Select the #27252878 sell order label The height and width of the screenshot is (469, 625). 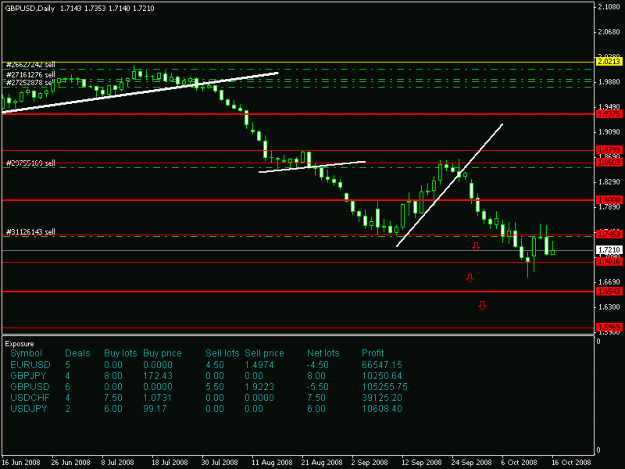click(x=30, y=82)
